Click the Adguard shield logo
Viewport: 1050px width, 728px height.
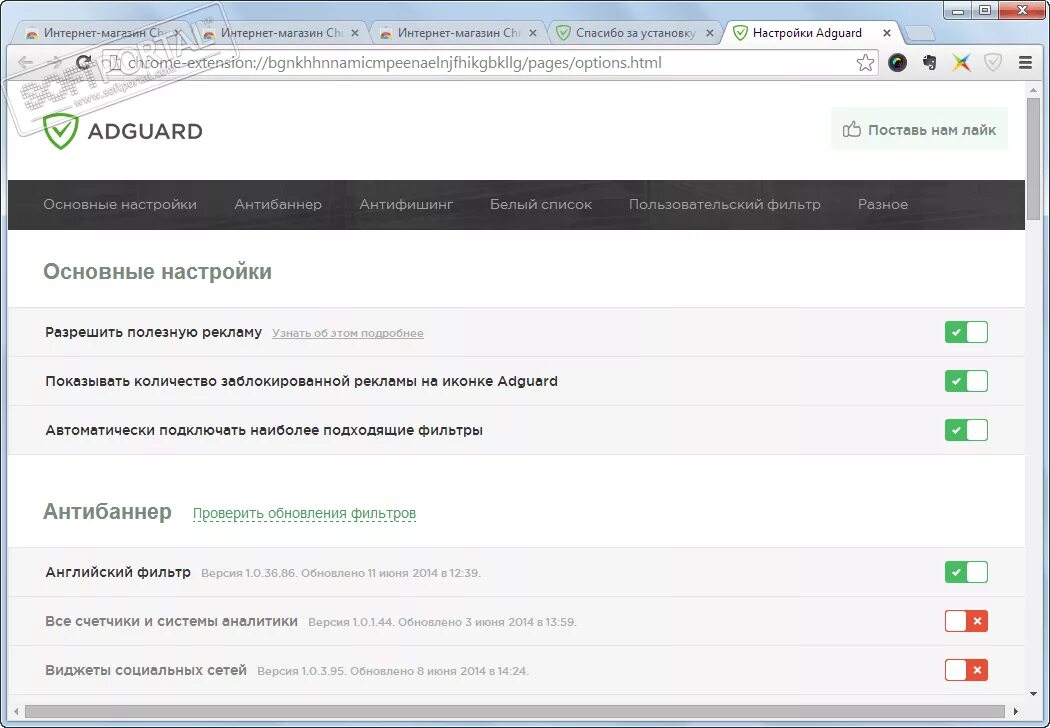(60, 131)
